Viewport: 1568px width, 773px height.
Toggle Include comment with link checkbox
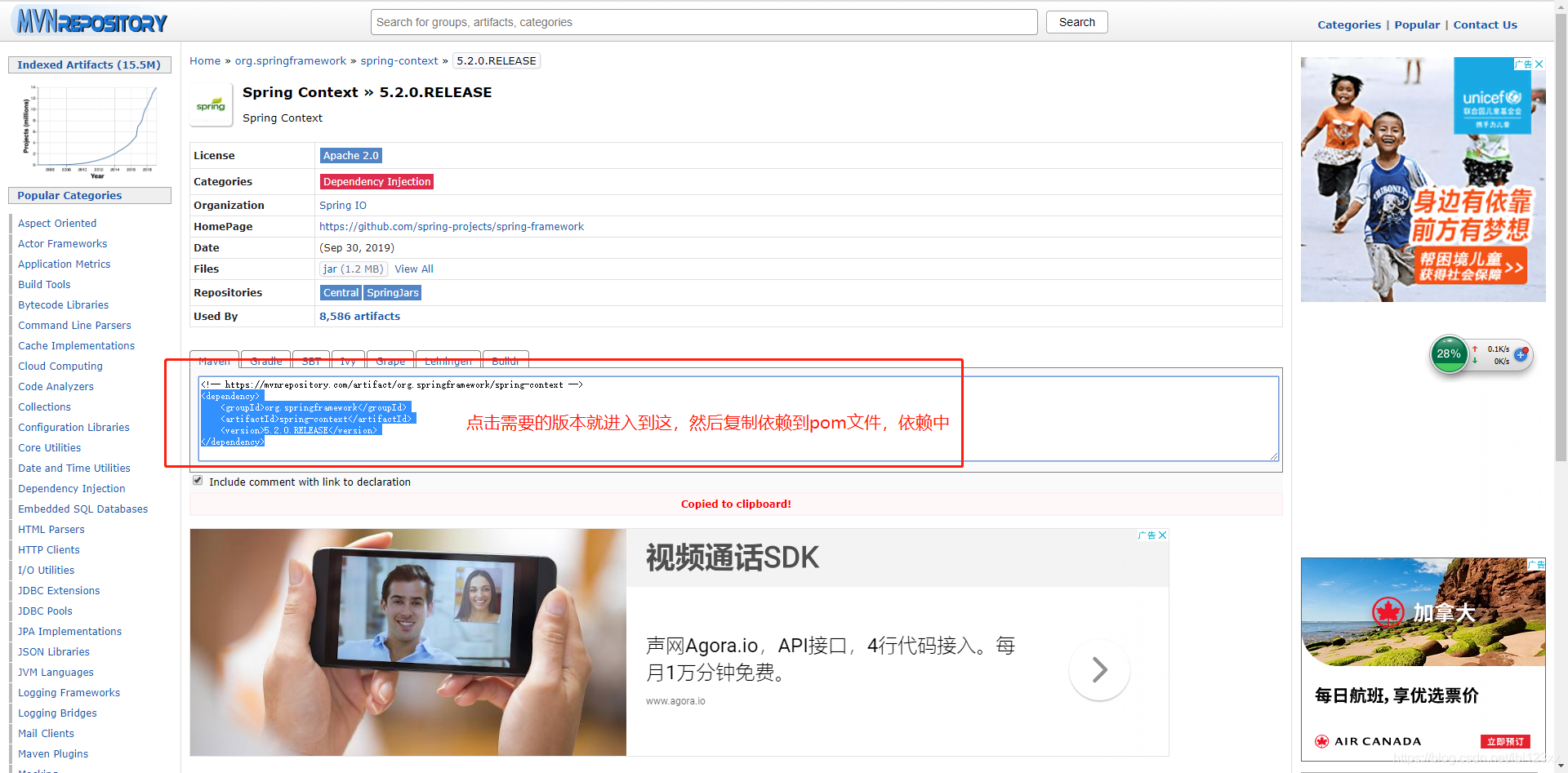point(198,481)
